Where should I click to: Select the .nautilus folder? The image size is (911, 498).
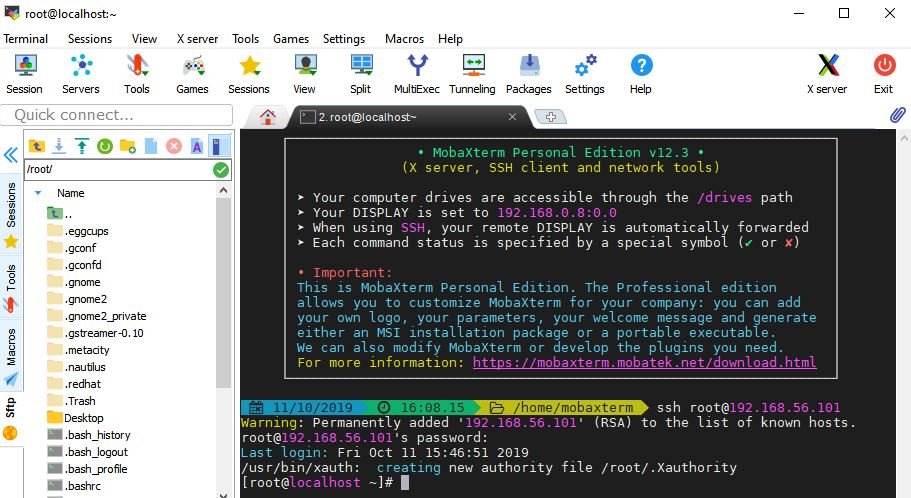point(77,367)
